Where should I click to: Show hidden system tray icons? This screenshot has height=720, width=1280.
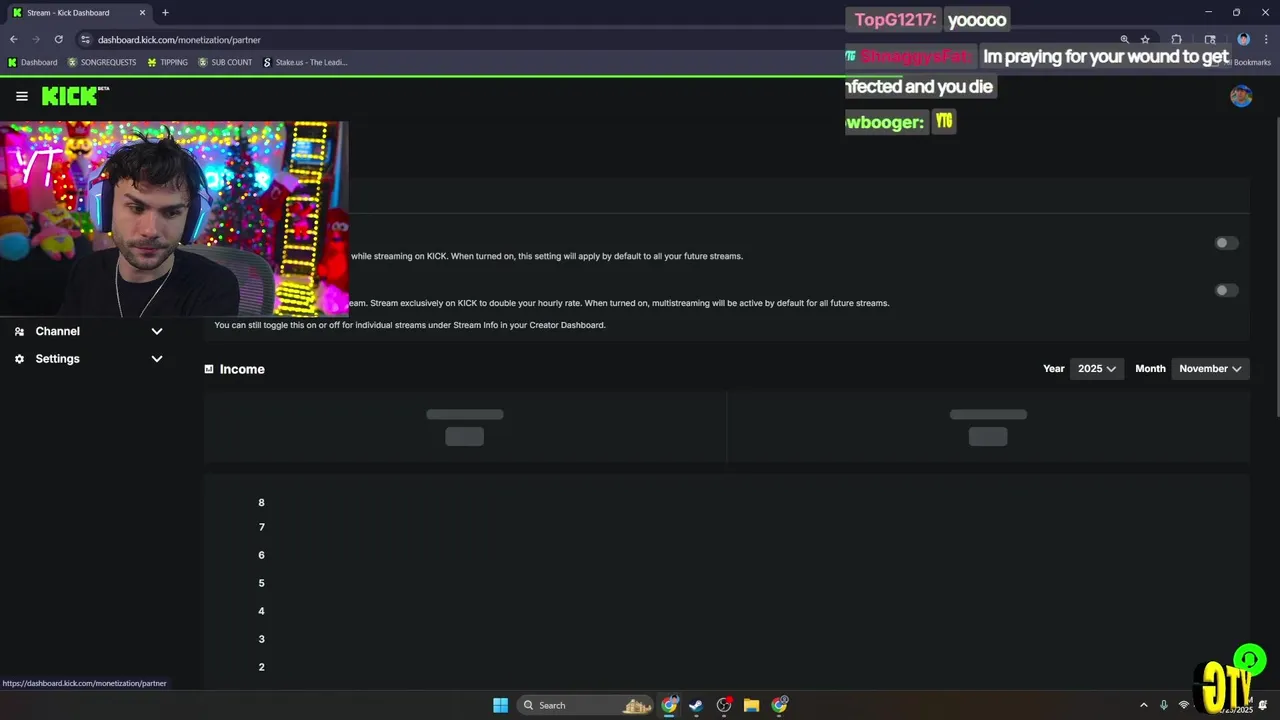[x=1144, y=705]
